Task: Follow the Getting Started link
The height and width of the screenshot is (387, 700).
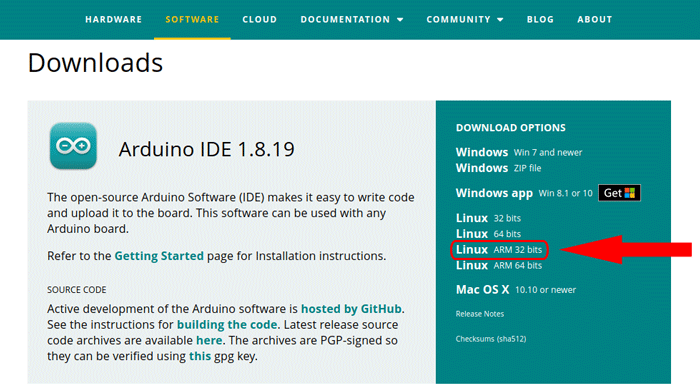Action: click(x=159, y=256)
